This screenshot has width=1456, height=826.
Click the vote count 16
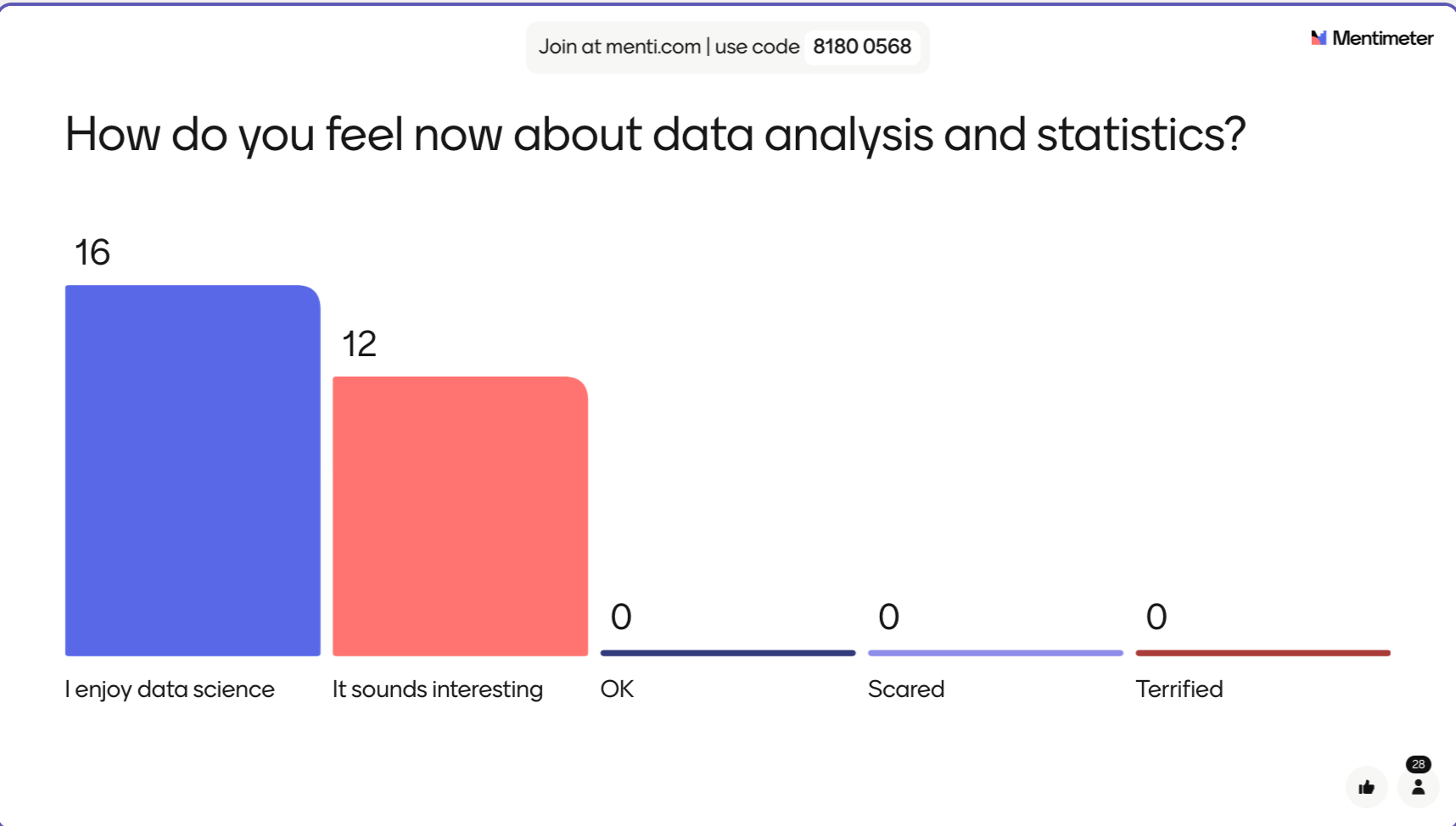click(92, 253)
